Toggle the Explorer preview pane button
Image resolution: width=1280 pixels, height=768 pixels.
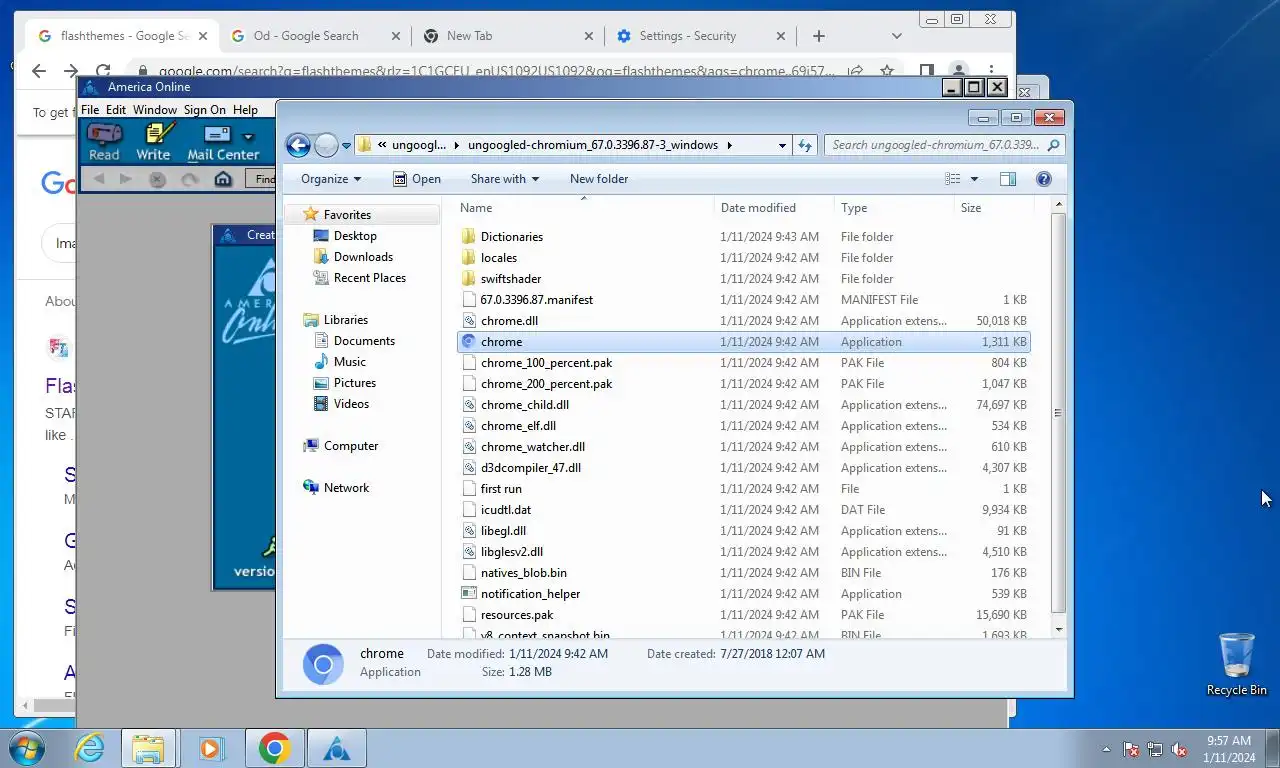tap(1008, 179)
